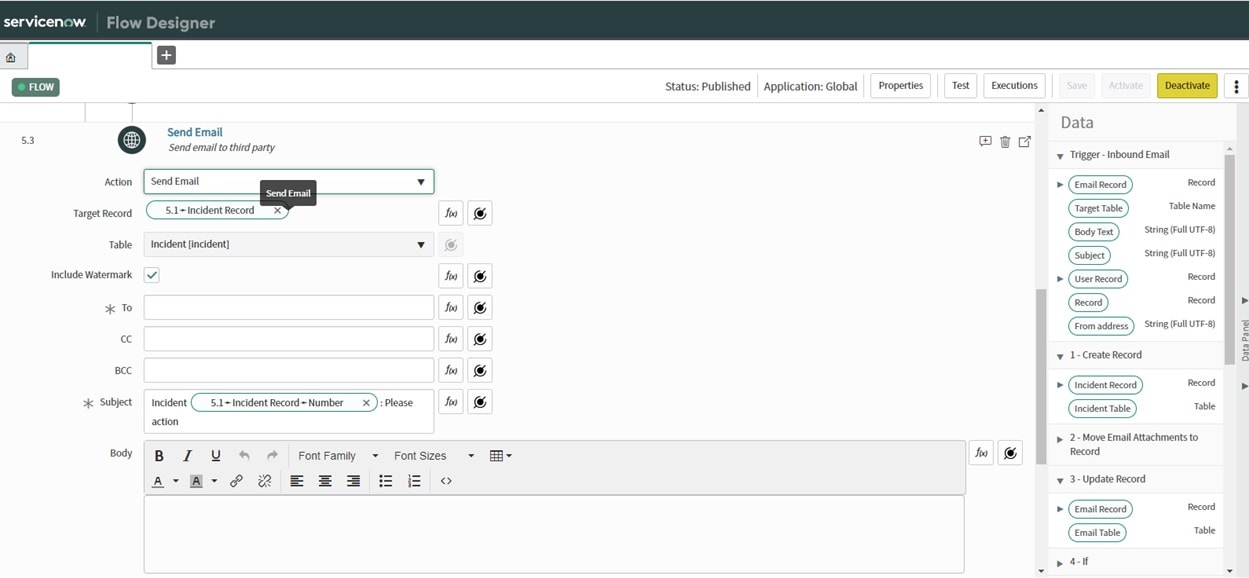Remove the Incident Record pill from Target Record
Screen dimensions: 1249x578
point(277,211)
